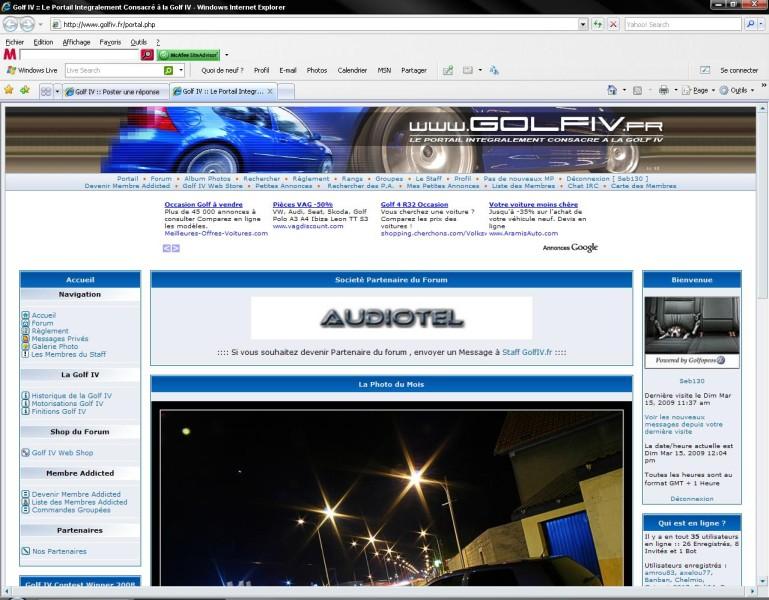Click the red McAfee search button
This screenshot has height=600, width=769.
click(147, 55)
